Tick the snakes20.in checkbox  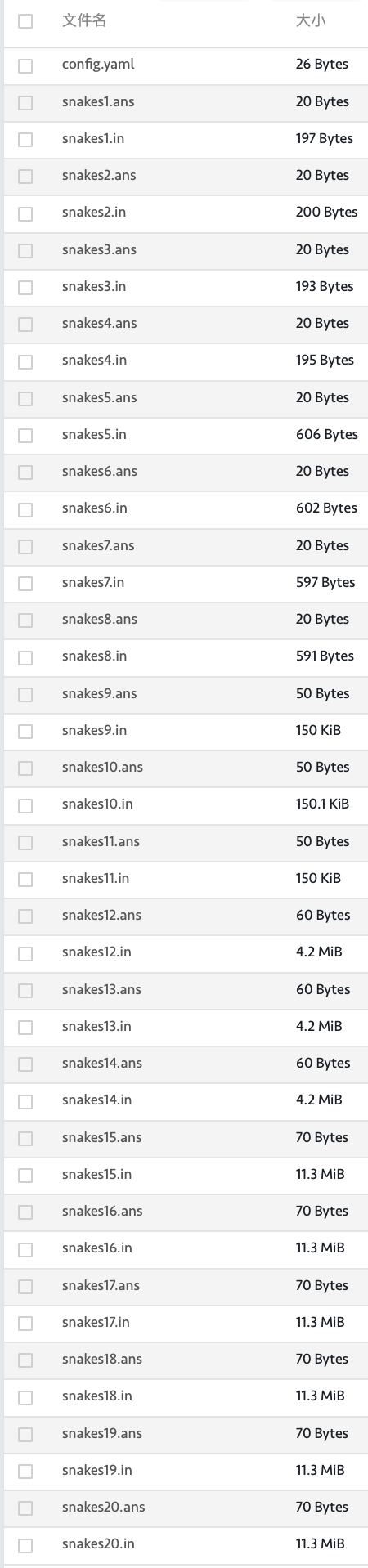click(x=25, y=1545)
